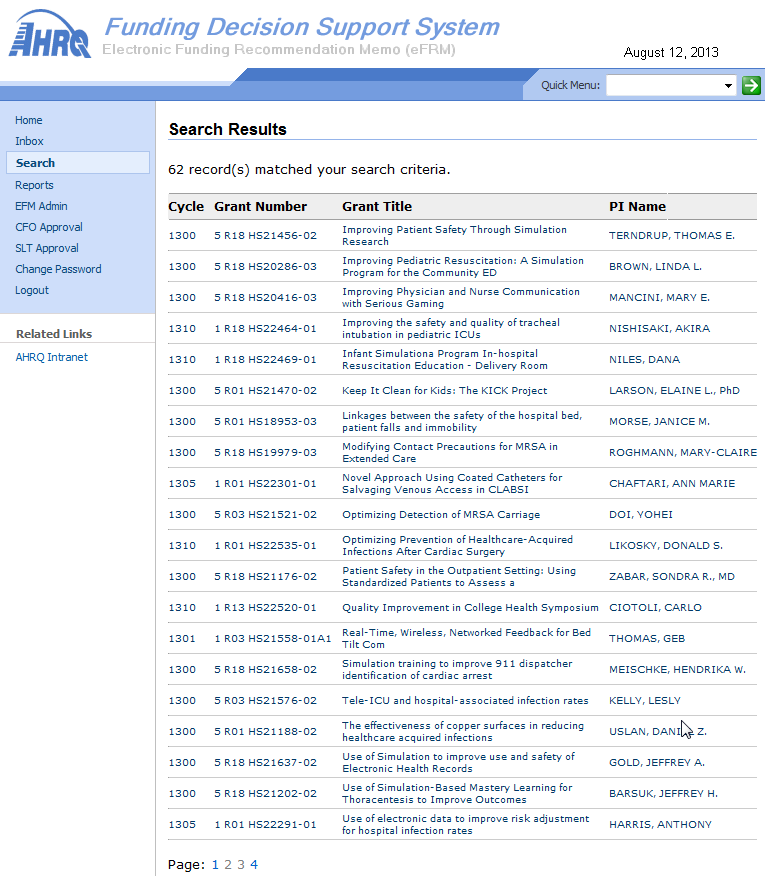This screenshot has width=765, height=876.
Task: Click PI name HARRIS, ANTHONY
Action: 660,825
